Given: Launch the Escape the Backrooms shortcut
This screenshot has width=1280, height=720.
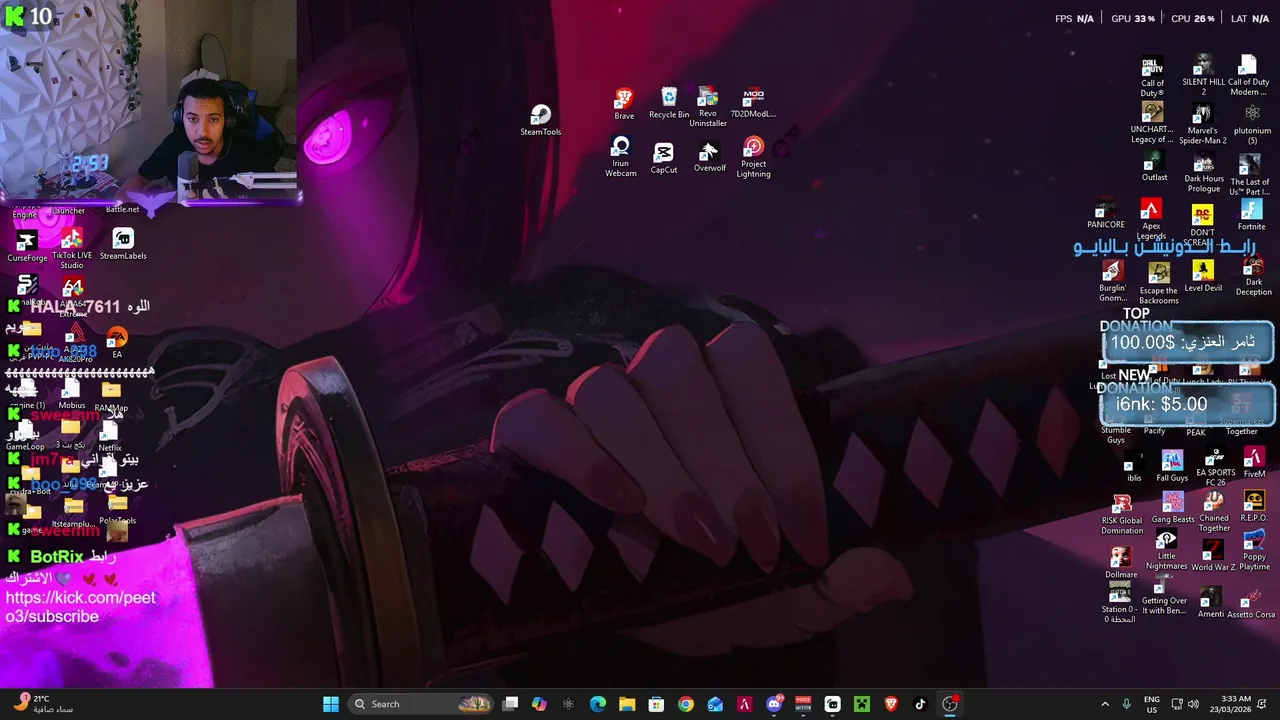Looking at the screenshot, I should tap(1159, 284).
